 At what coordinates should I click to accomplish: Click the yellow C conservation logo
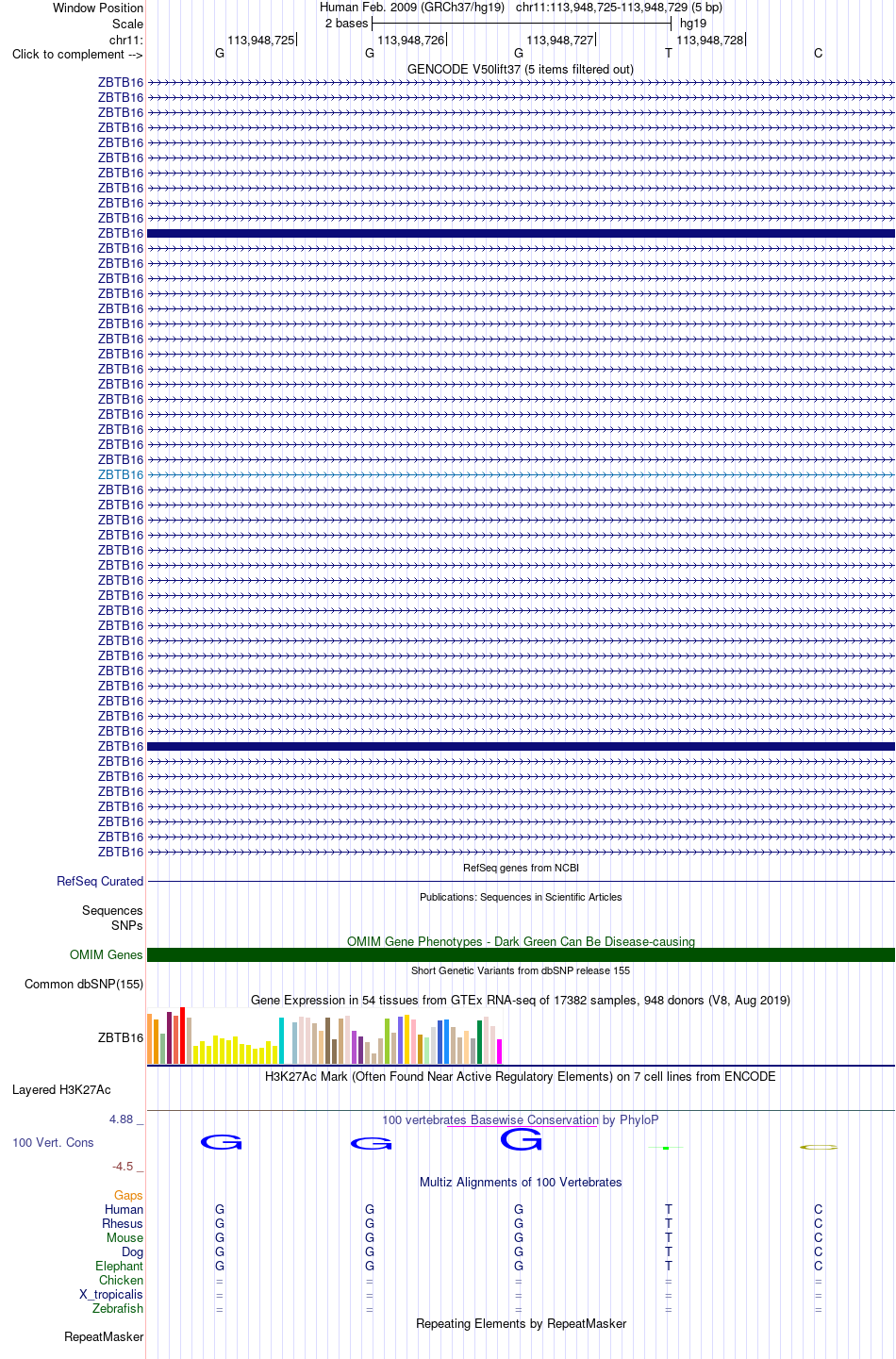click(x=818, y=1147)
